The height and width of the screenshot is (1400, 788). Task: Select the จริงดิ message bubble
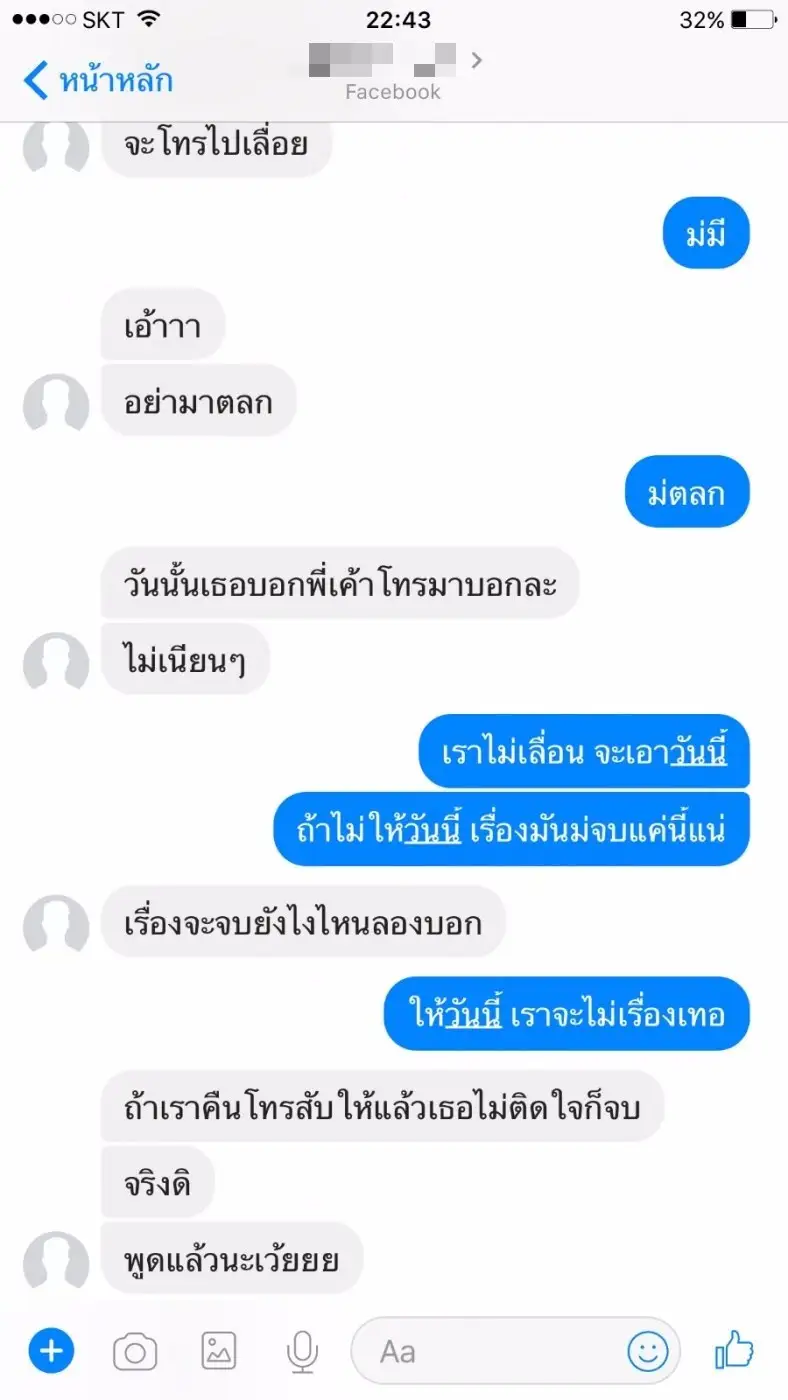[x=158, y=1184]
